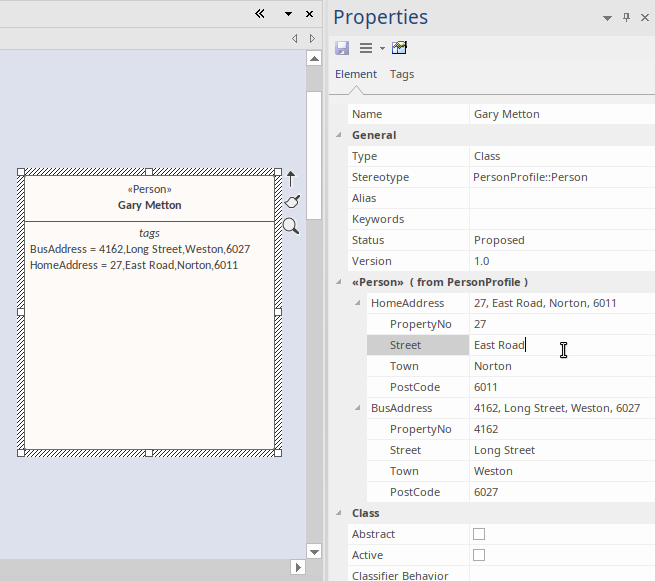The image size is (655, 581).
Task: Click the Quick Linker up arrow beside element
Action: pos(291,179)
